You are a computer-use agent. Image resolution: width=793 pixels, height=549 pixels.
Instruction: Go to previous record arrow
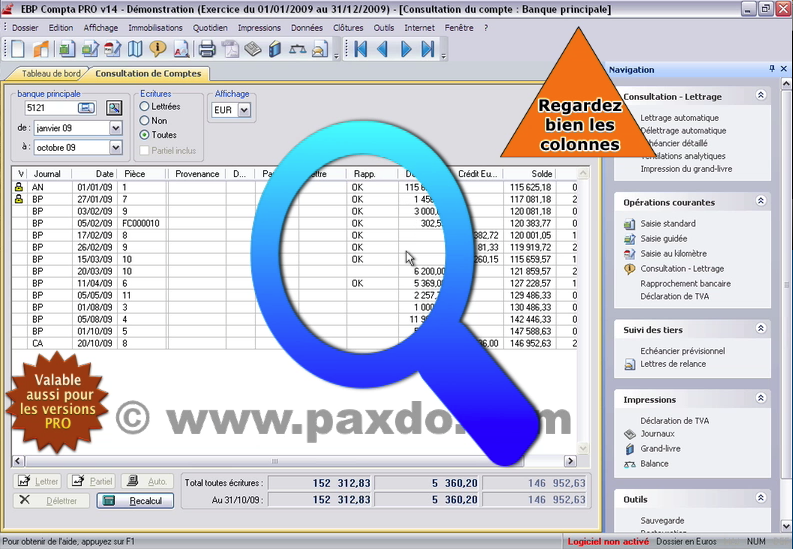[x=383, y=49]
